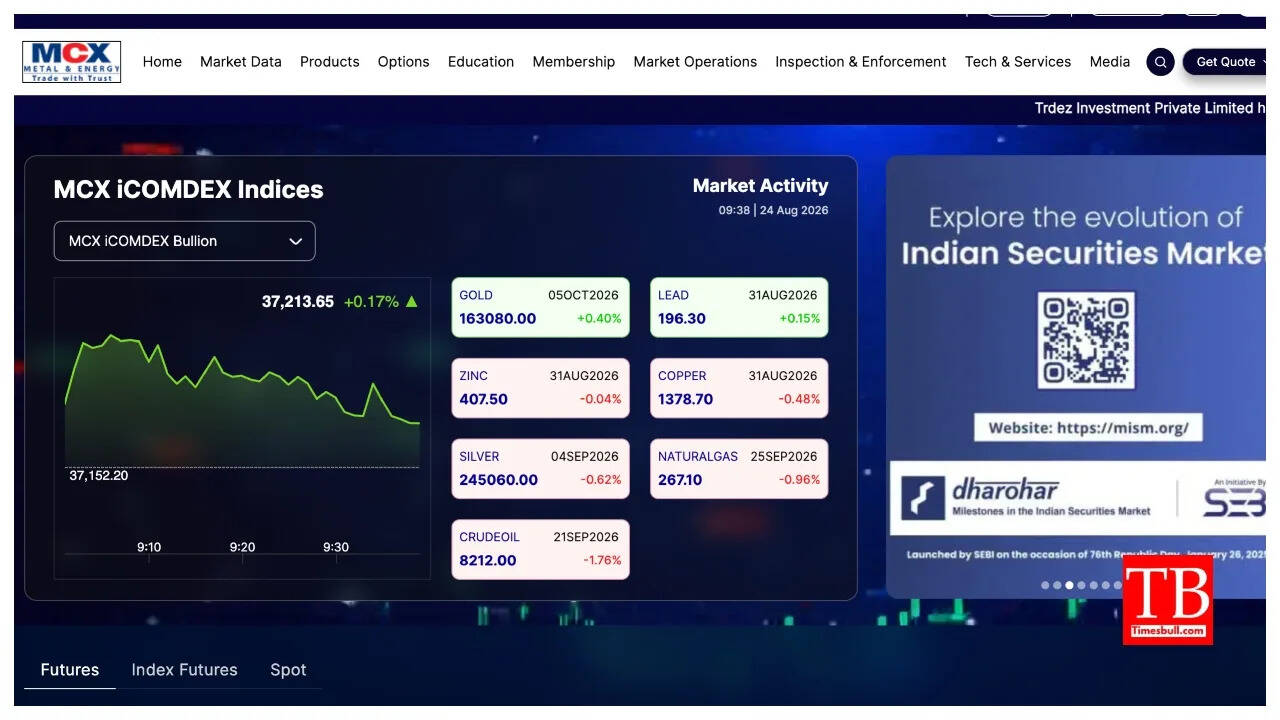This screenshot has width=1280, height=720.
Task: Switch to the Index Futures tab
Action: click(x=185, y=670)
